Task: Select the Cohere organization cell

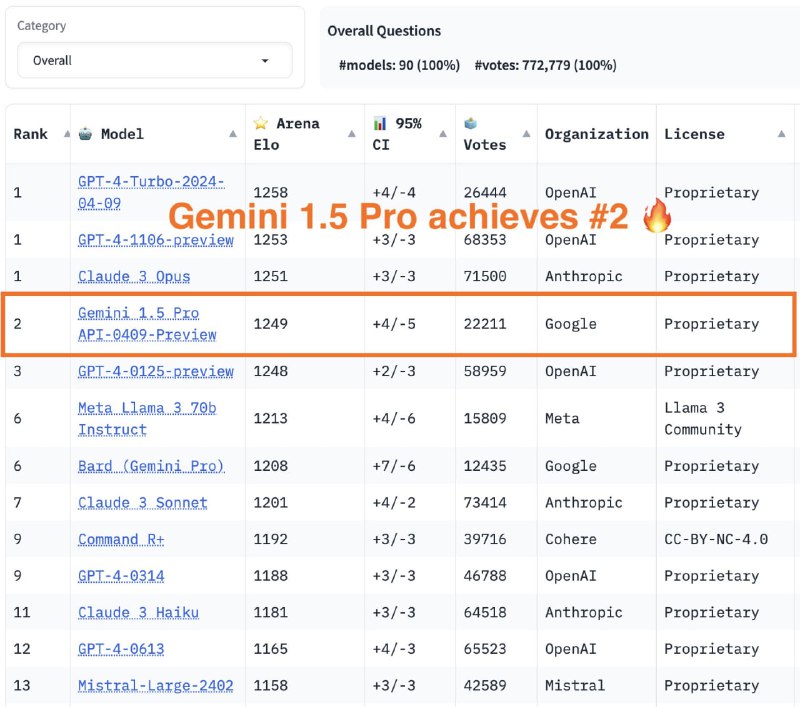Action: [x=570, y=539]
